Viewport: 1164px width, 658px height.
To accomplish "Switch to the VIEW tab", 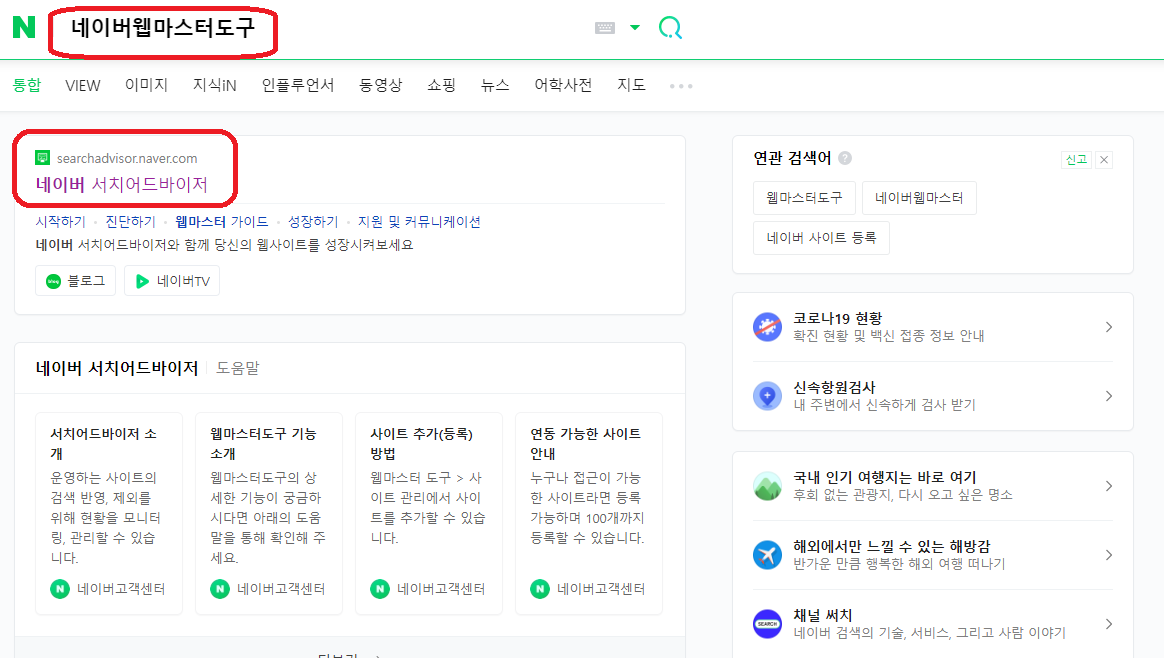I will (82, 85).
